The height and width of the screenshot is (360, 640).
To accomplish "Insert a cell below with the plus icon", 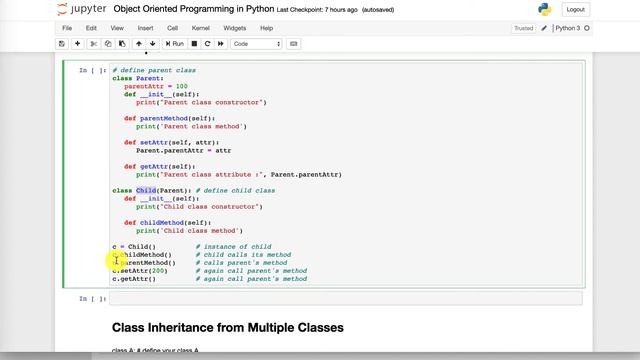I will [77, 44].
